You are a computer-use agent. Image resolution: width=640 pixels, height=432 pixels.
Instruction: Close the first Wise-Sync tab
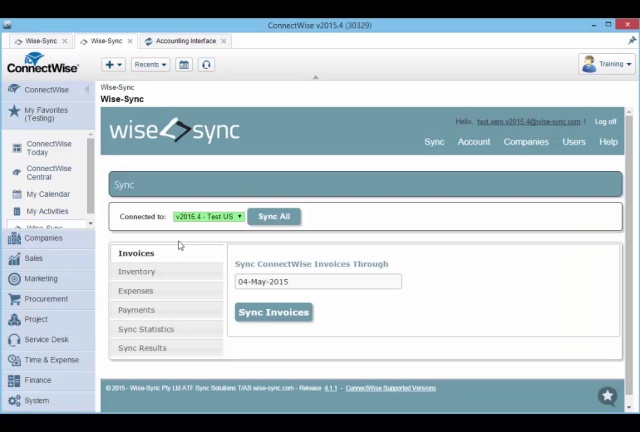(x=64, y=41)
